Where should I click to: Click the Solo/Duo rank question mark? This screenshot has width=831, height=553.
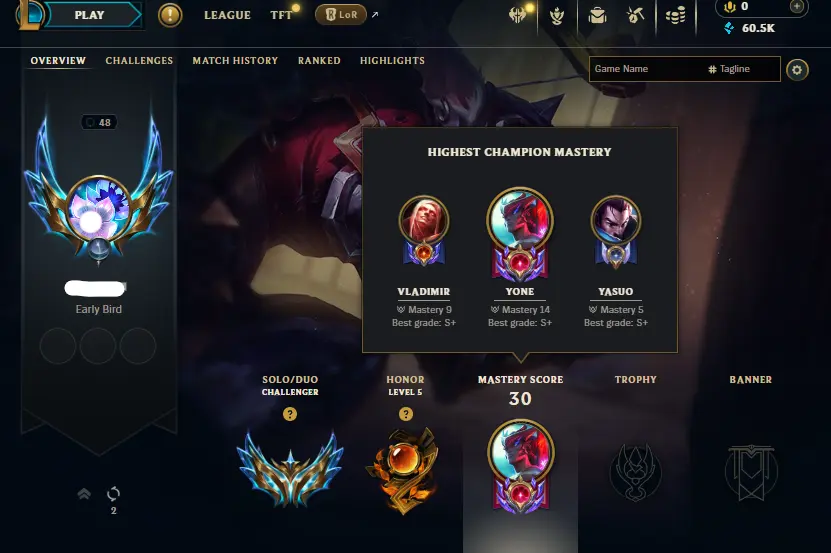pyautogui.click(x=290, y=414)
